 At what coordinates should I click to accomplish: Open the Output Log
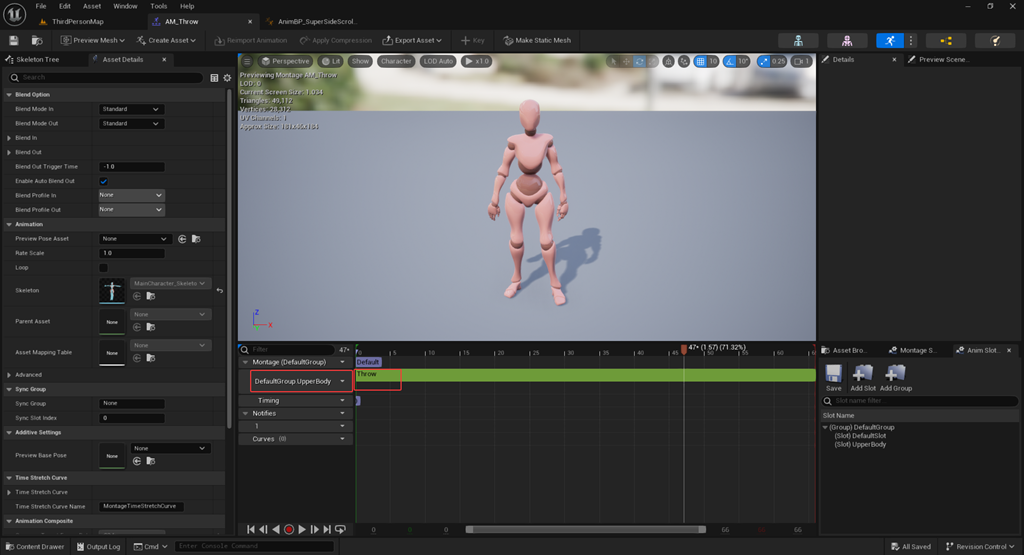[x=99, y=547]
